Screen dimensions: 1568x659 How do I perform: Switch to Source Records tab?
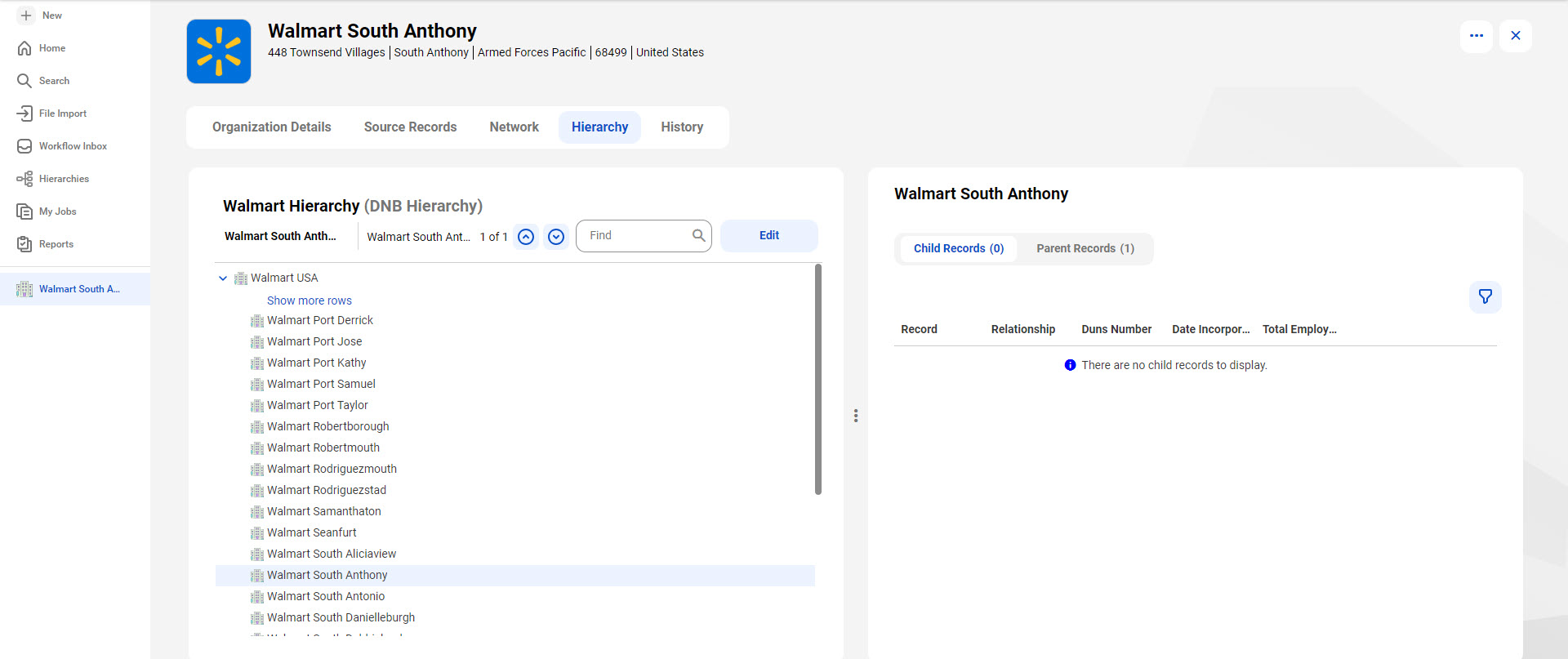410,127
